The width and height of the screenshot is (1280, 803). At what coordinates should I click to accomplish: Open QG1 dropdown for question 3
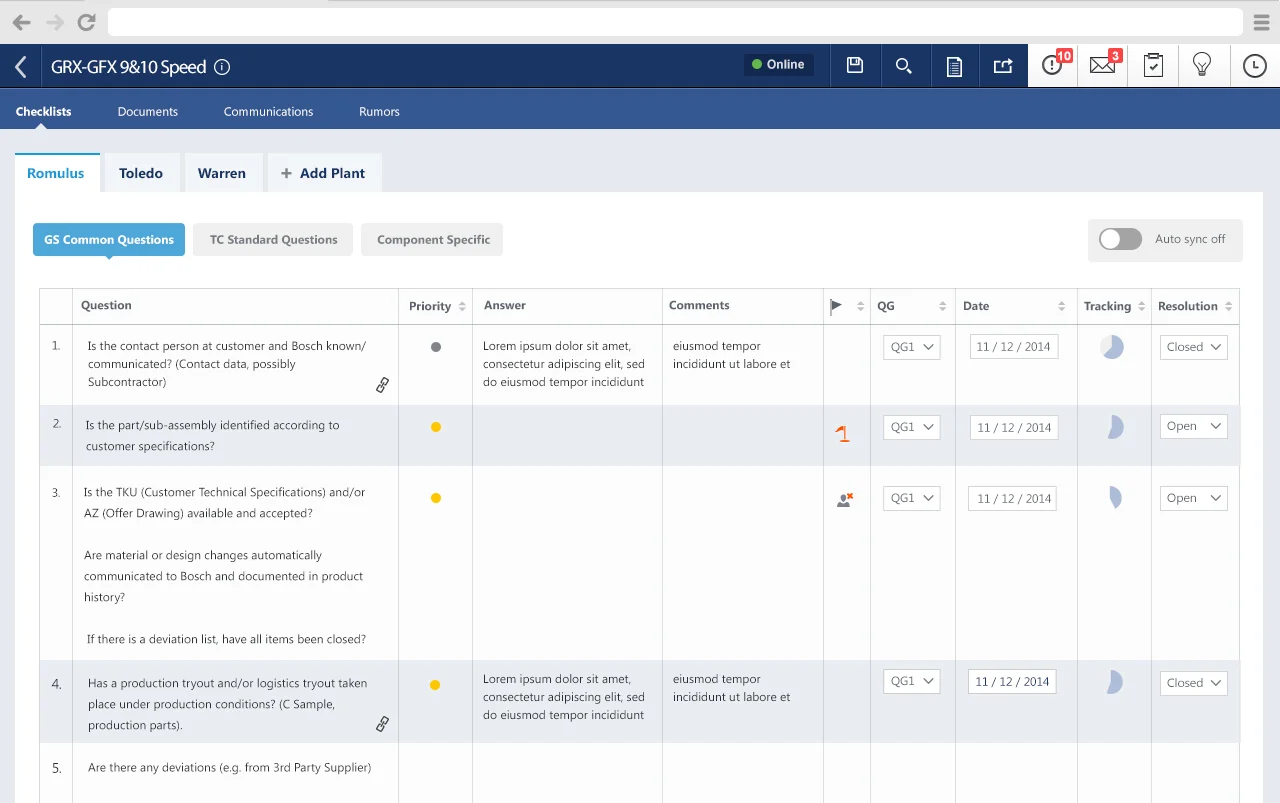point(912,498)
